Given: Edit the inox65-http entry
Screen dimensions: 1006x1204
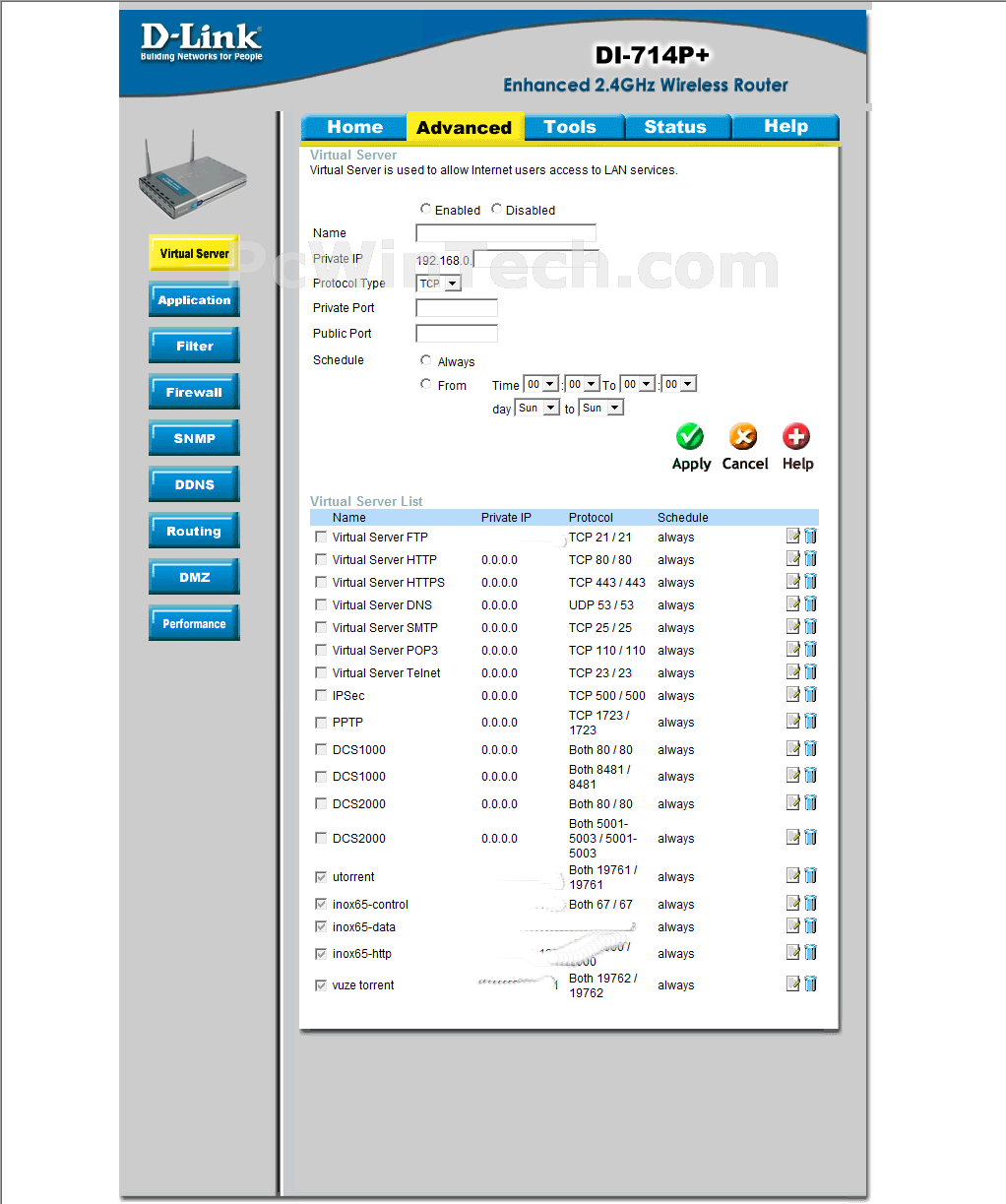Looking at the screenshot, I should 792,953.
